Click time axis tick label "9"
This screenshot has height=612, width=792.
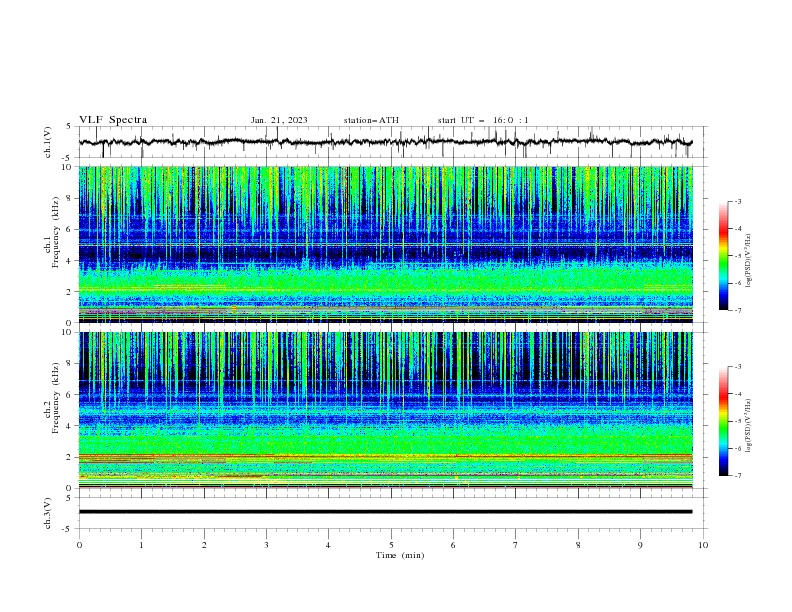pos(640,545)
